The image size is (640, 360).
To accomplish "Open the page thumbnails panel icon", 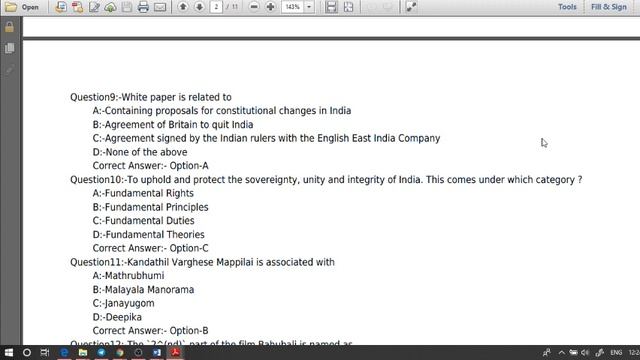I will click(x=9, y=48).
